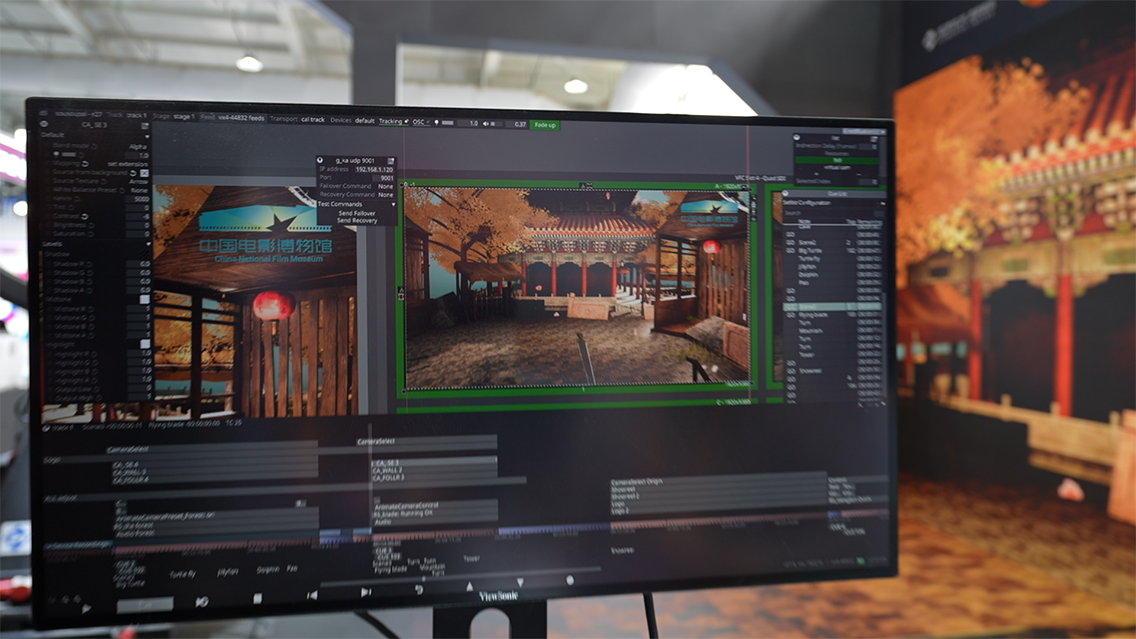Click the previous section skip-back button
This screenshot has height=639, width=1136.
[x=312, y=595]
